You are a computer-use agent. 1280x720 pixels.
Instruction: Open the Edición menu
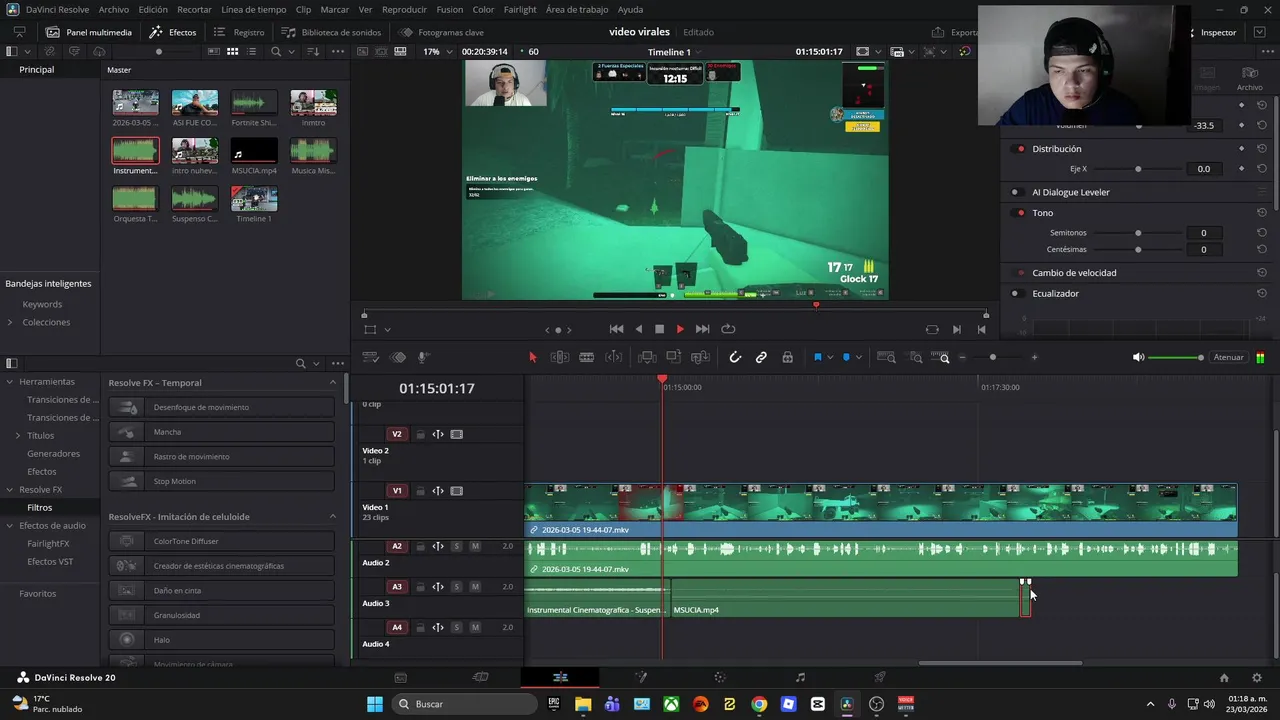pyautogui.click(x=153, y=9)
